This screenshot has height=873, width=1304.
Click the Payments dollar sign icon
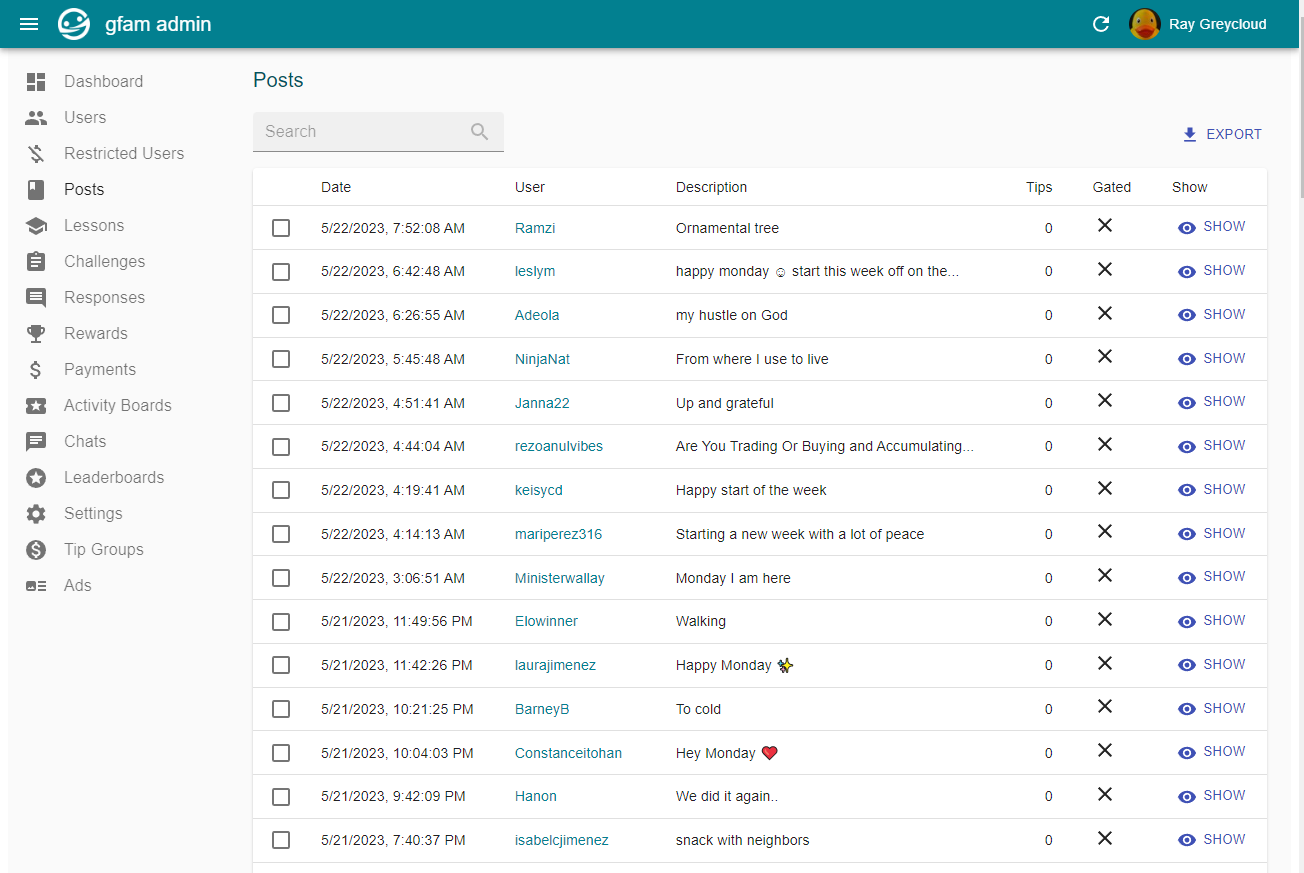click(36, 370)
